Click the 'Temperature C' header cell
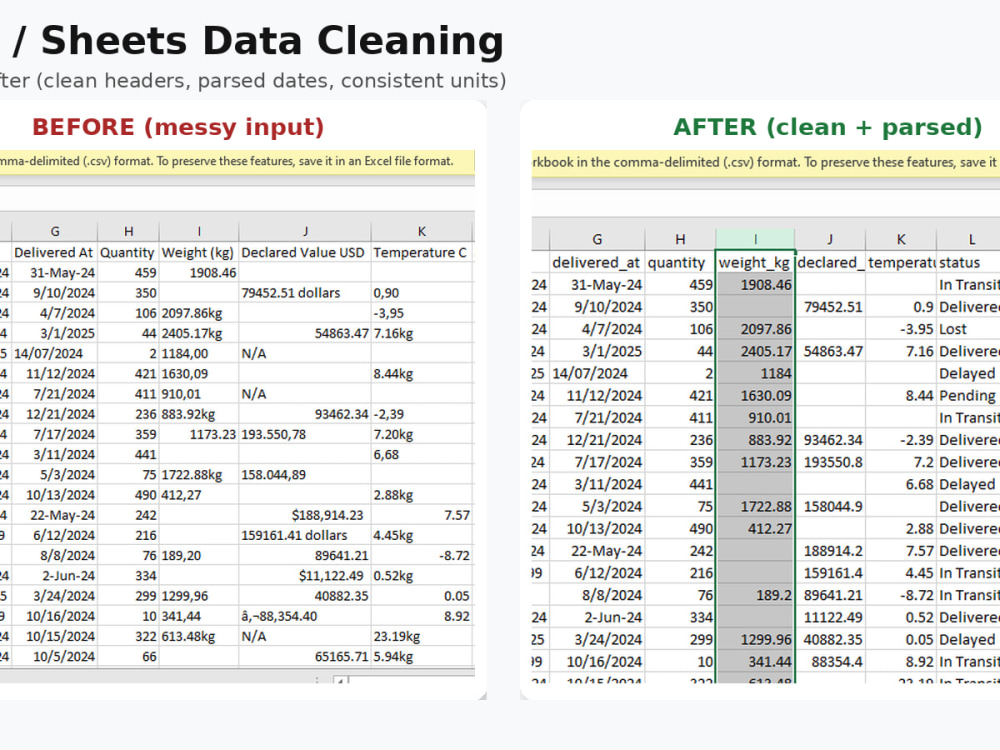Image resolution: width=1000 pixels, height=750 pixels. click(x=422, y=253)
